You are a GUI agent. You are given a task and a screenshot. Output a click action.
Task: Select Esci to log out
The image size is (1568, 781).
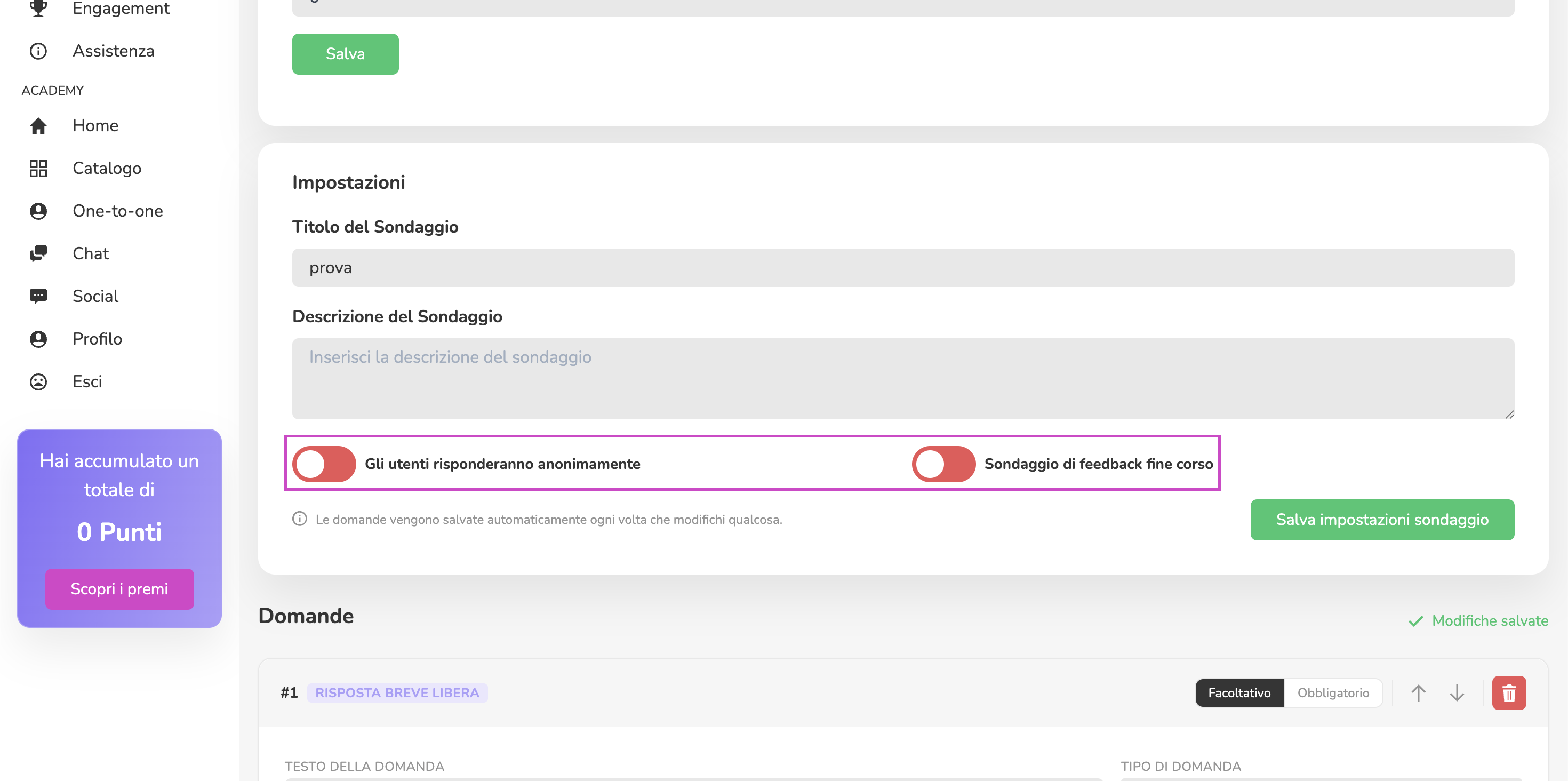(87, 381)
